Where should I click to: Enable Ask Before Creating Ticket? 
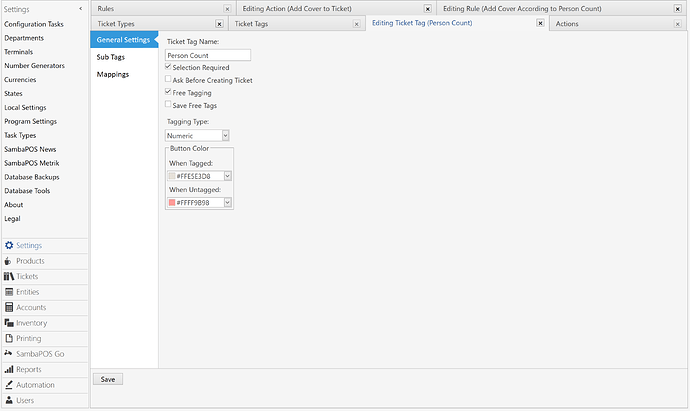(x=168, y=79)
